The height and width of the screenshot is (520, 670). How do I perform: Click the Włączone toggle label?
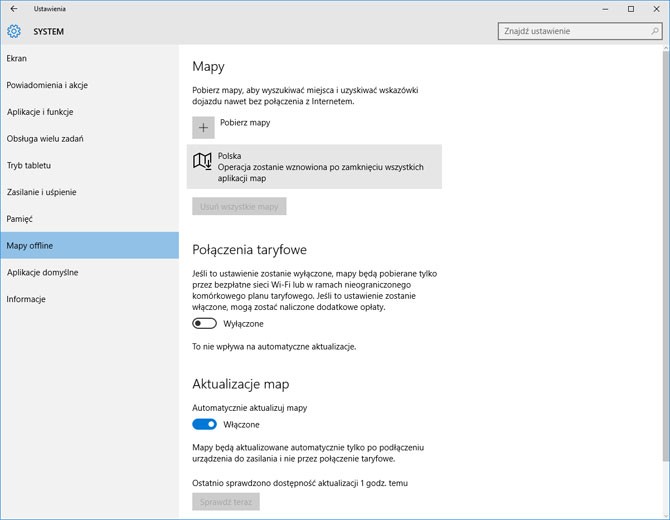click(241, 425)
